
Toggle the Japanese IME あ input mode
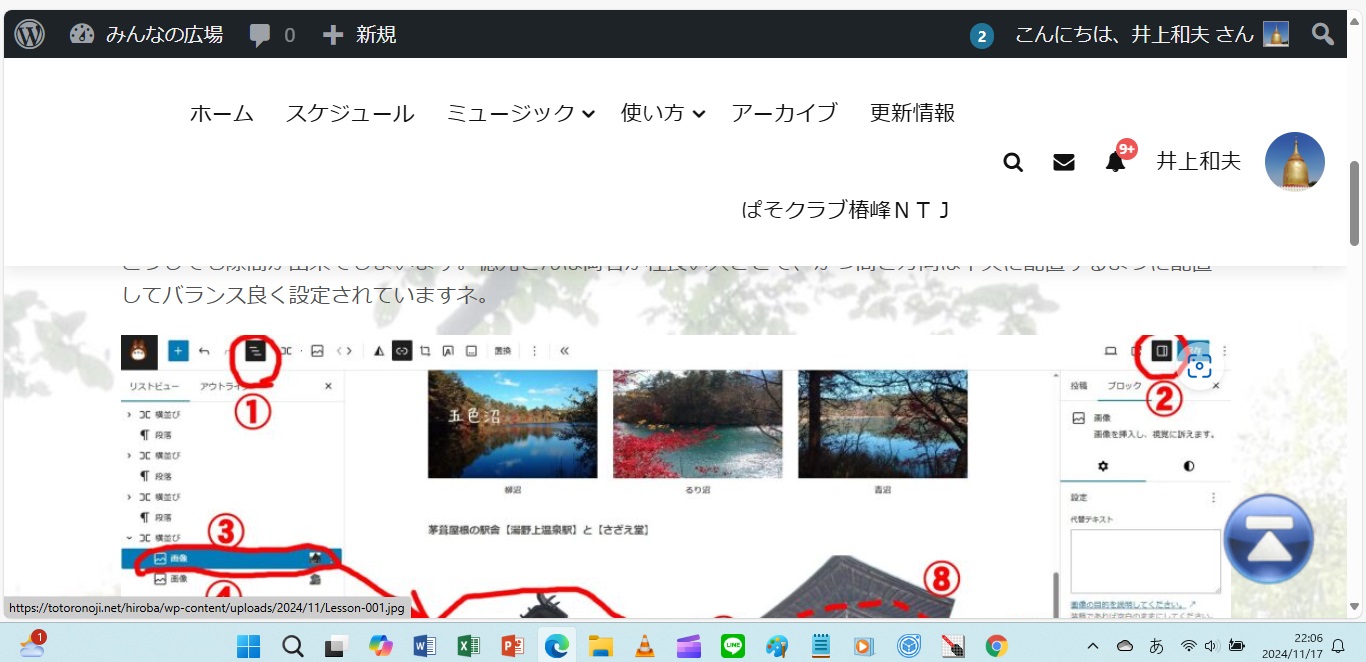tap(1156, 646)
